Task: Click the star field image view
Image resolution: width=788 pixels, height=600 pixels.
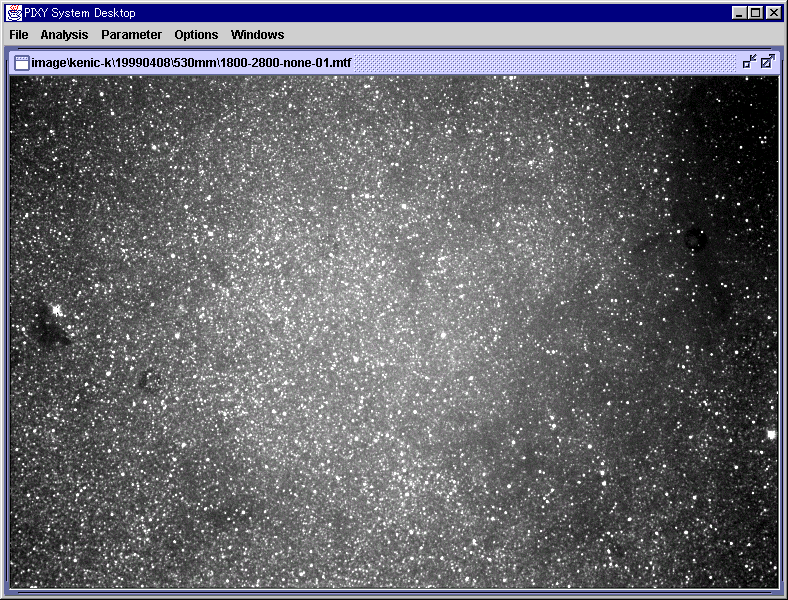Action: [x=393, y=332]
